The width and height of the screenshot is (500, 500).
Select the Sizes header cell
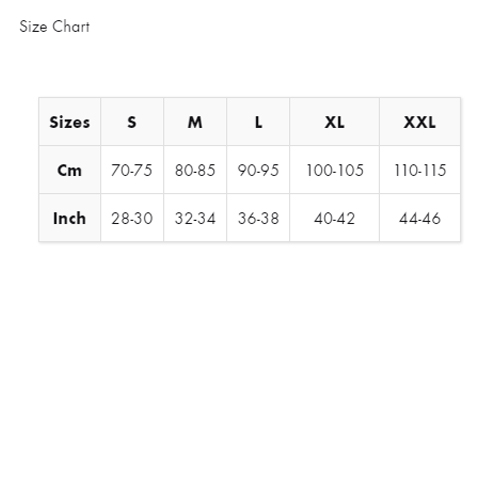(x=70, y=122)
